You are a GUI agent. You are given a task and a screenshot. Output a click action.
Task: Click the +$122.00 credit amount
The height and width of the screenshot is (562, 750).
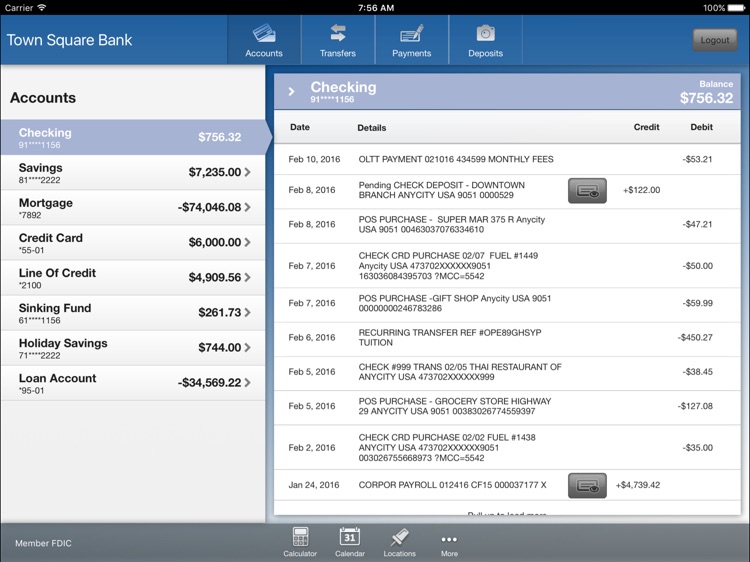tap(641, 190)
